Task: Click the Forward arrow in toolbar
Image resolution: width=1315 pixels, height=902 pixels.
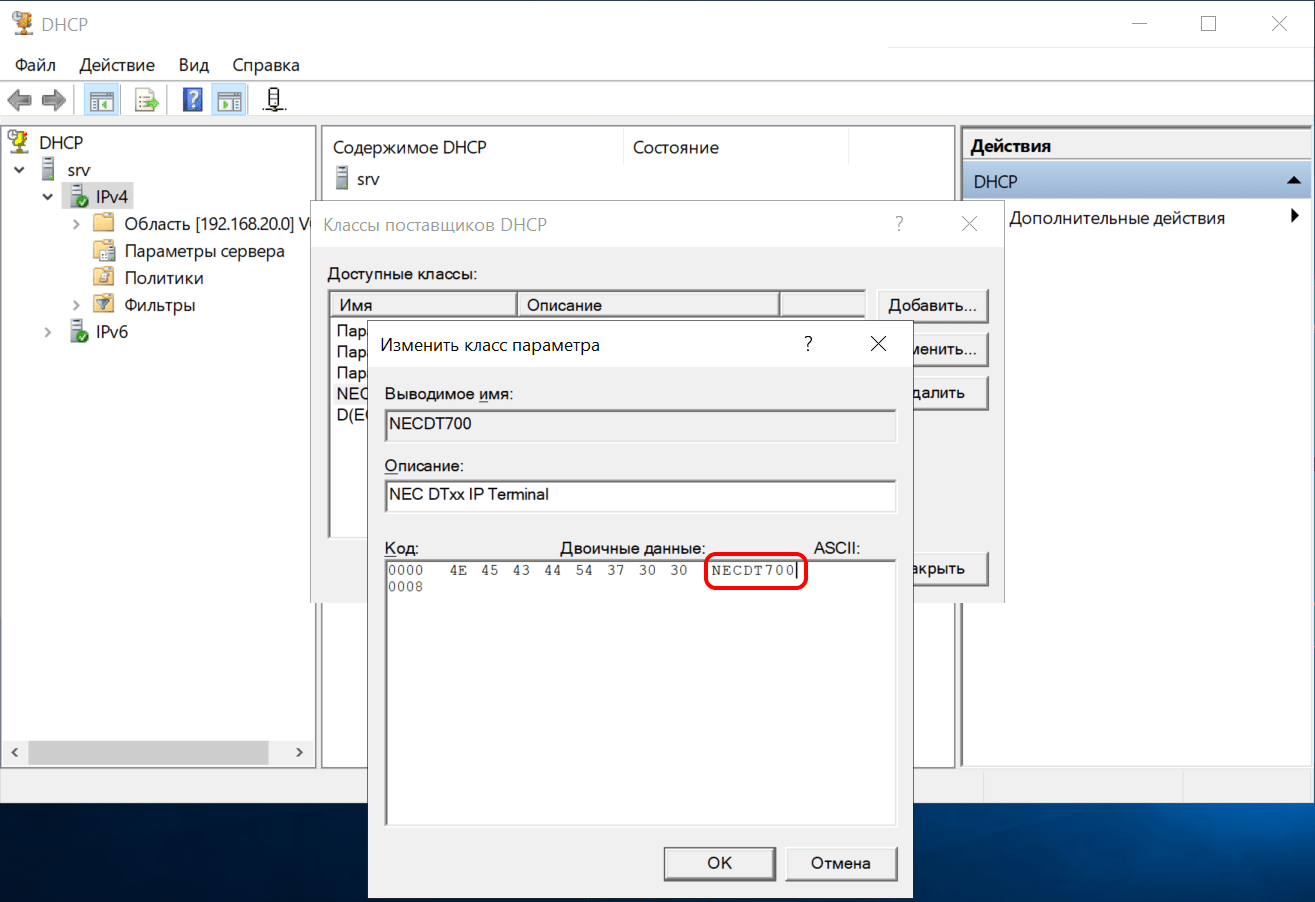Action: (x=53, y=100)
